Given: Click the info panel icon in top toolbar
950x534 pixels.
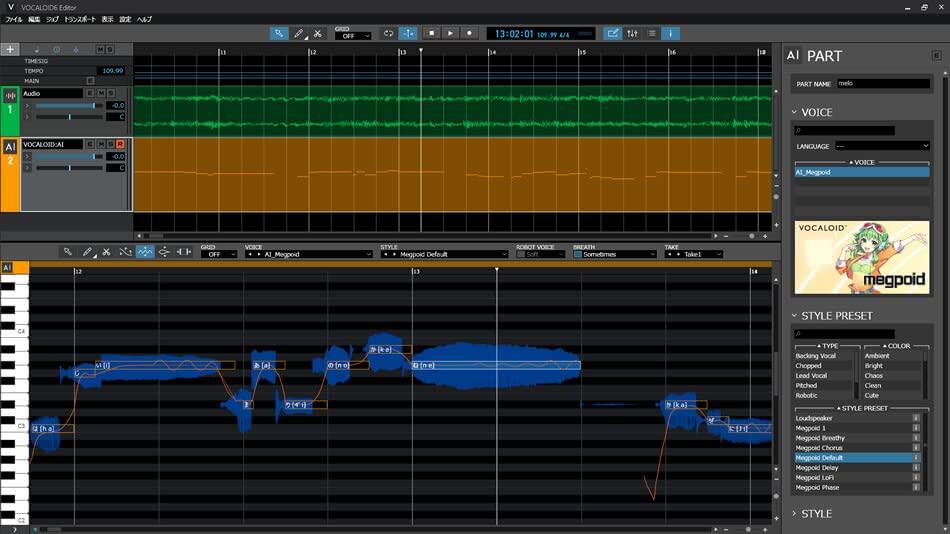Looking at the screenshot, I should pos(671,33).
